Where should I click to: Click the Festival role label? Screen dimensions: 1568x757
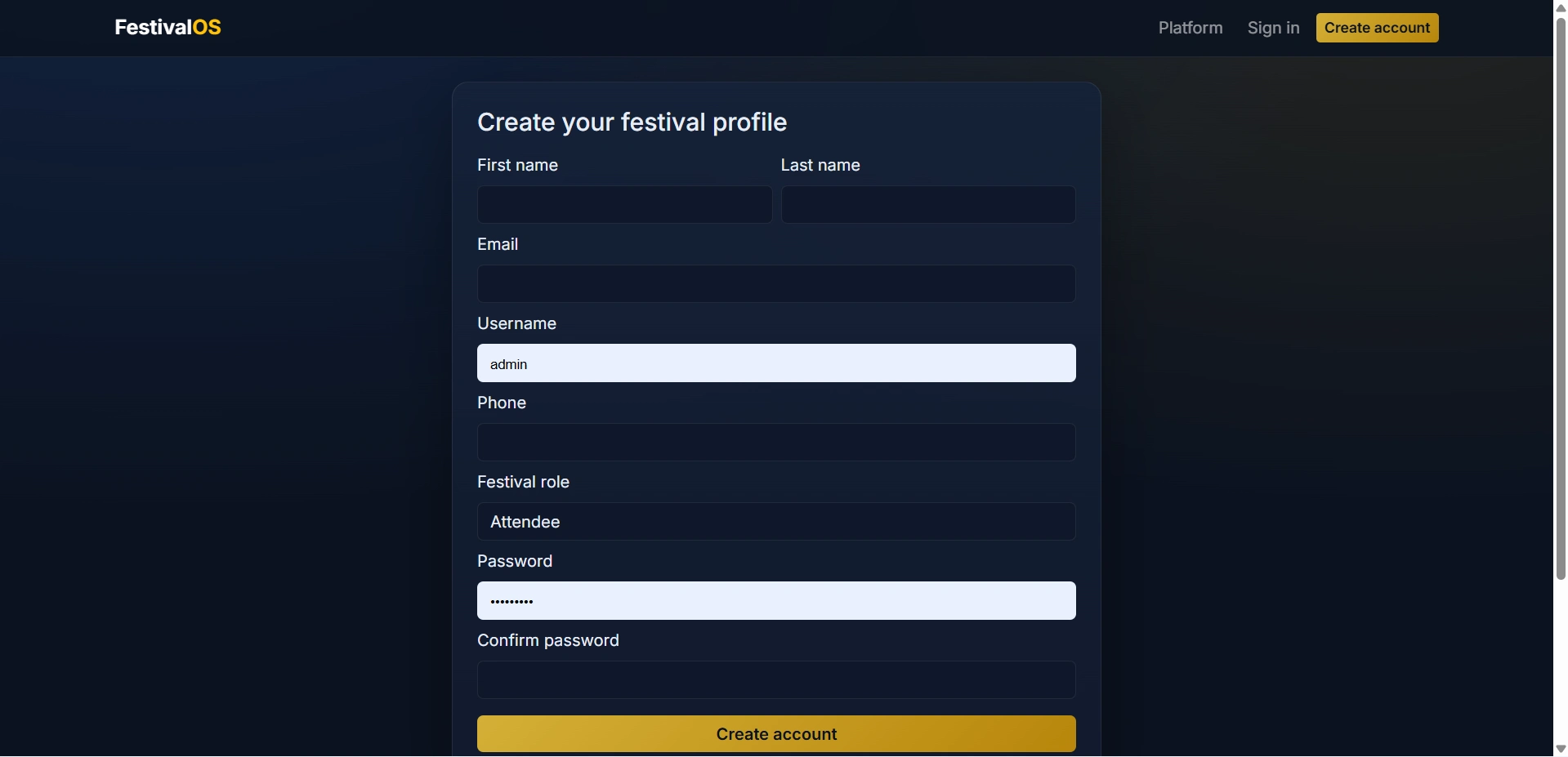[x=523, y=482]
